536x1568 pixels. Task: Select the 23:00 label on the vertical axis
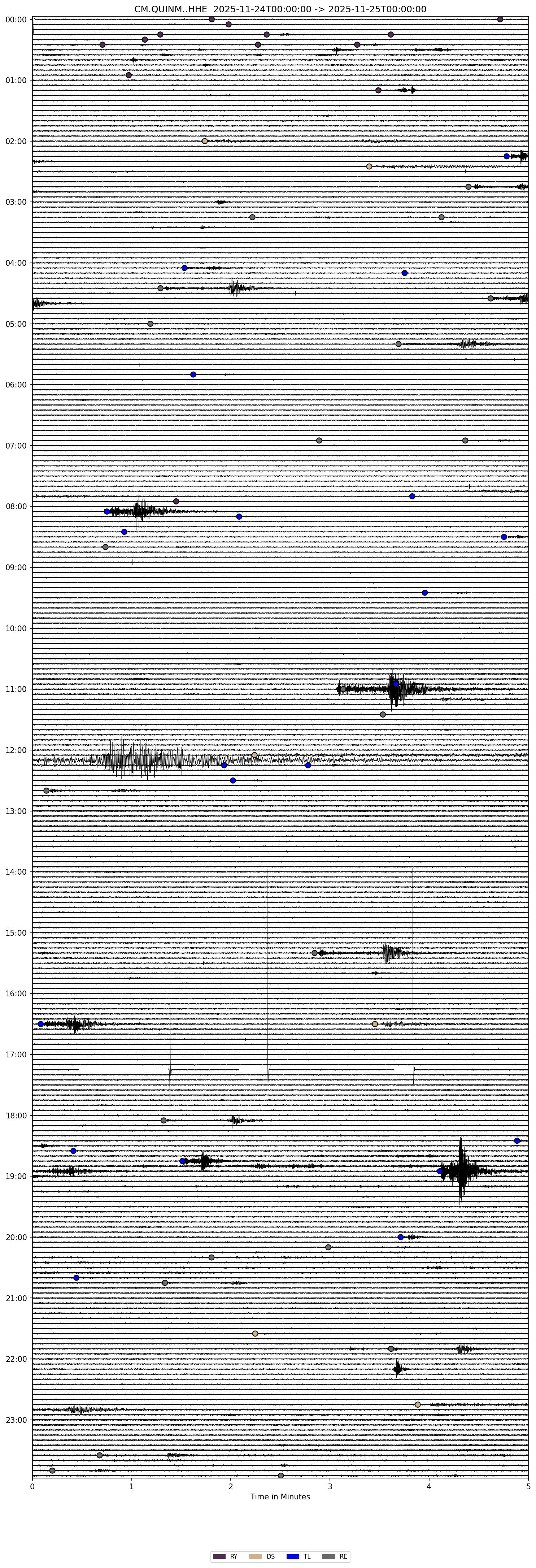point(15,1420)
